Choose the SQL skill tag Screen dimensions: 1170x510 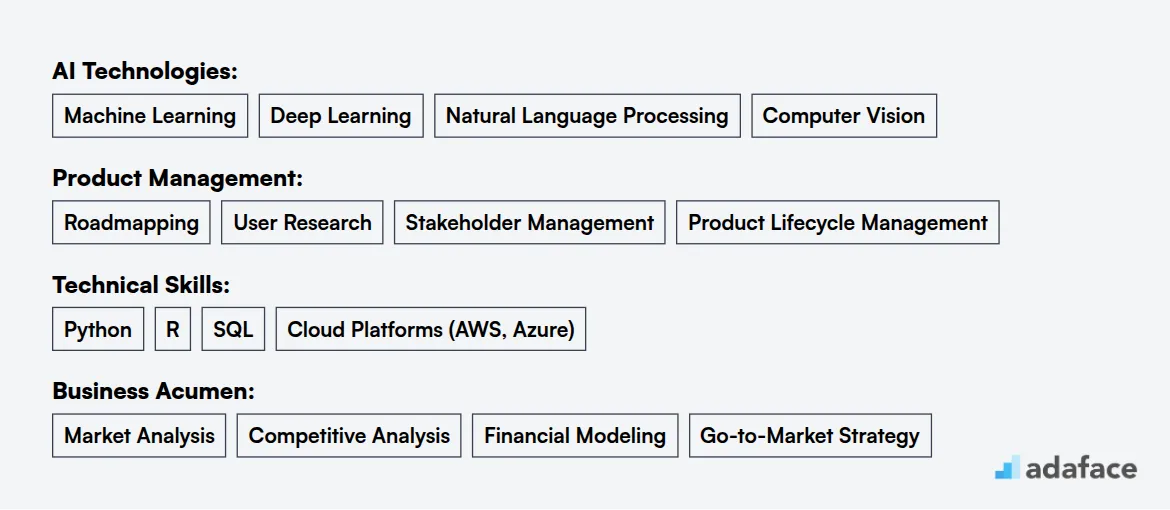coord(233,330)
